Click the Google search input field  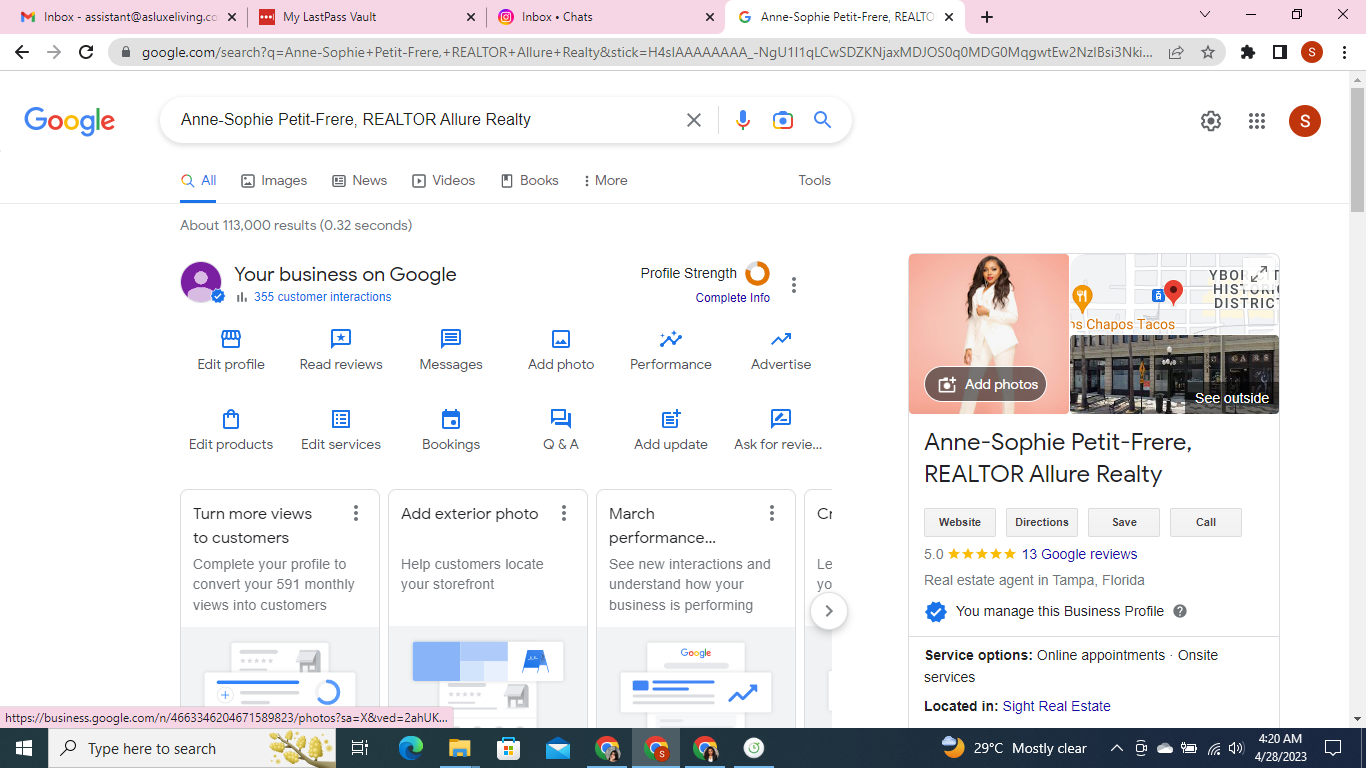(x=426, y=120)
